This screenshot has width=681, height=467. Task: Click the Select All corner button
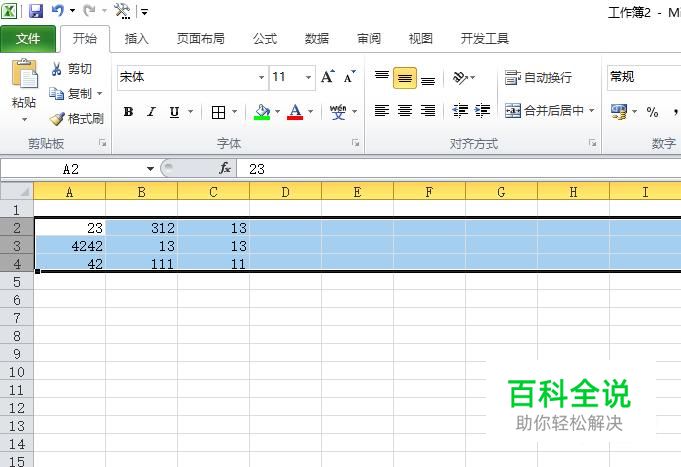coord(17,191)
